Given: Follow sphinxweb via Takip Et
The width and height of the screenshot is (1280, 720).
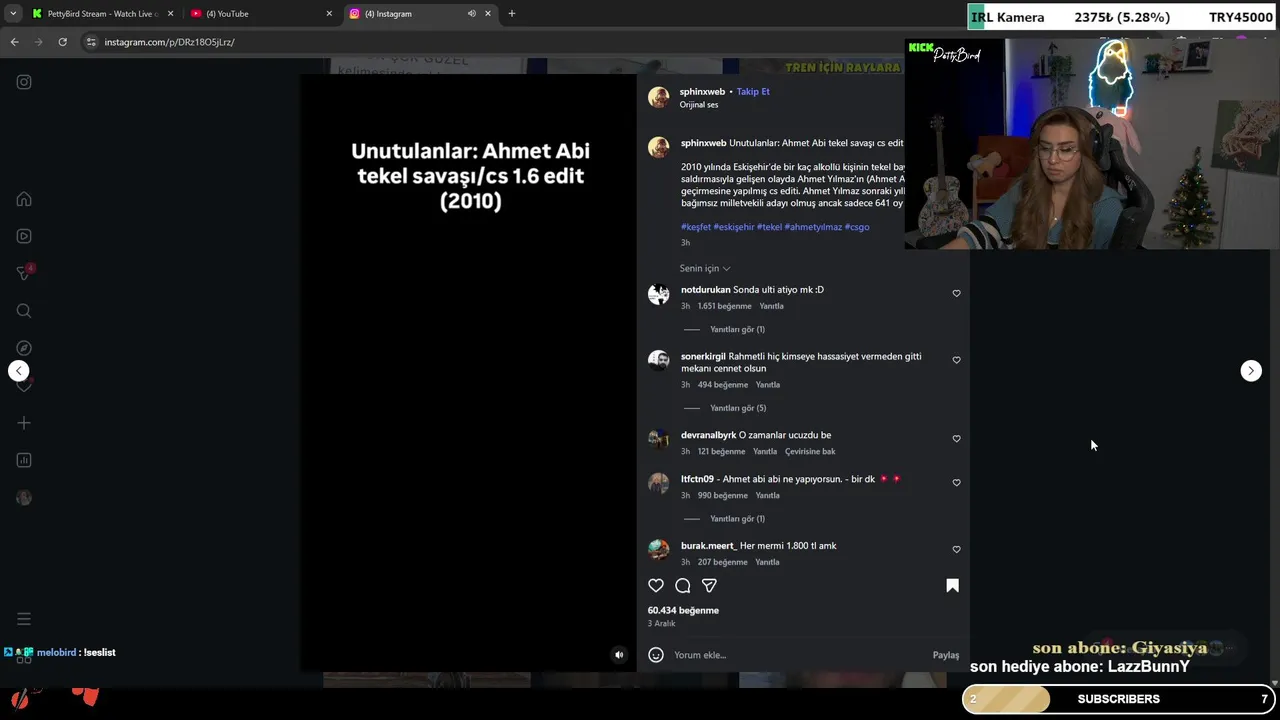Looking at the screenshot, I should [x=753, y=92].
